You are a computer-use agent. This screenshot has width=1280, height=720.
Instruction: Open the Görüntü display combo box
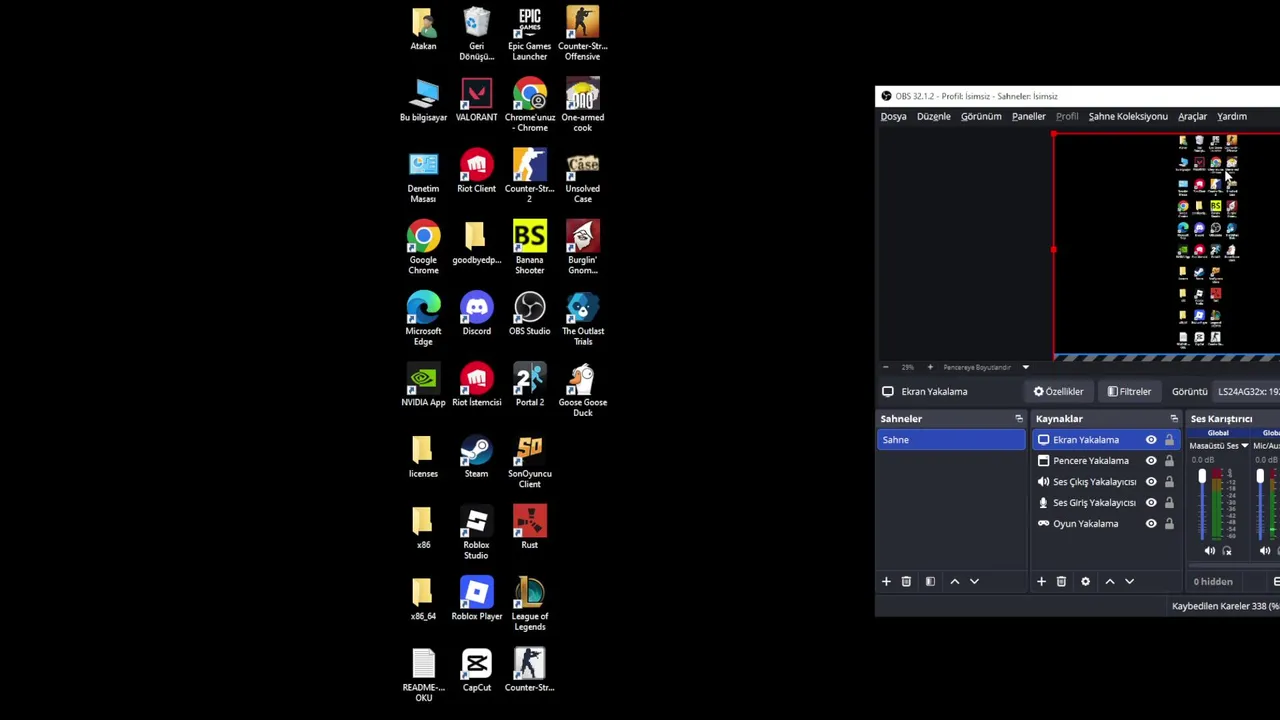(1247, 392)
